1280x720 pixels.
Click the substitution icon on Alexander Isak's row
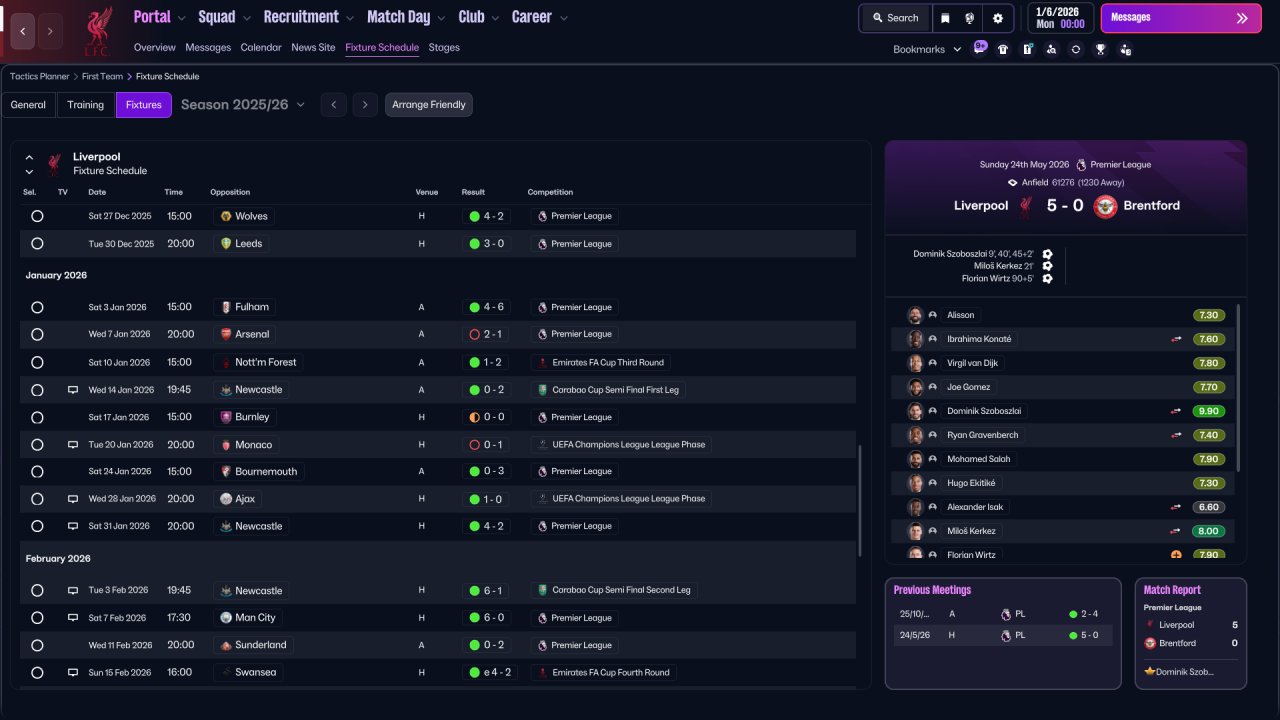[x=1177, y=507]
